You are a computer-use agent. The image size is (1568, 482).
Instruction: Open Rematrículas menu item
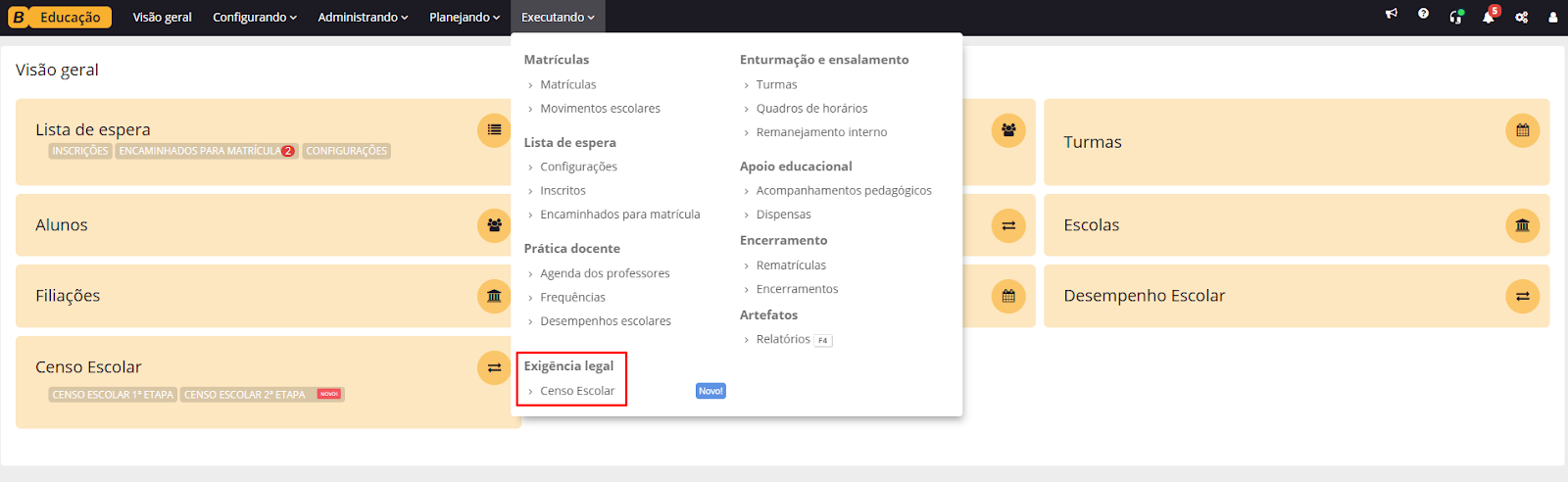click(791, 265)
